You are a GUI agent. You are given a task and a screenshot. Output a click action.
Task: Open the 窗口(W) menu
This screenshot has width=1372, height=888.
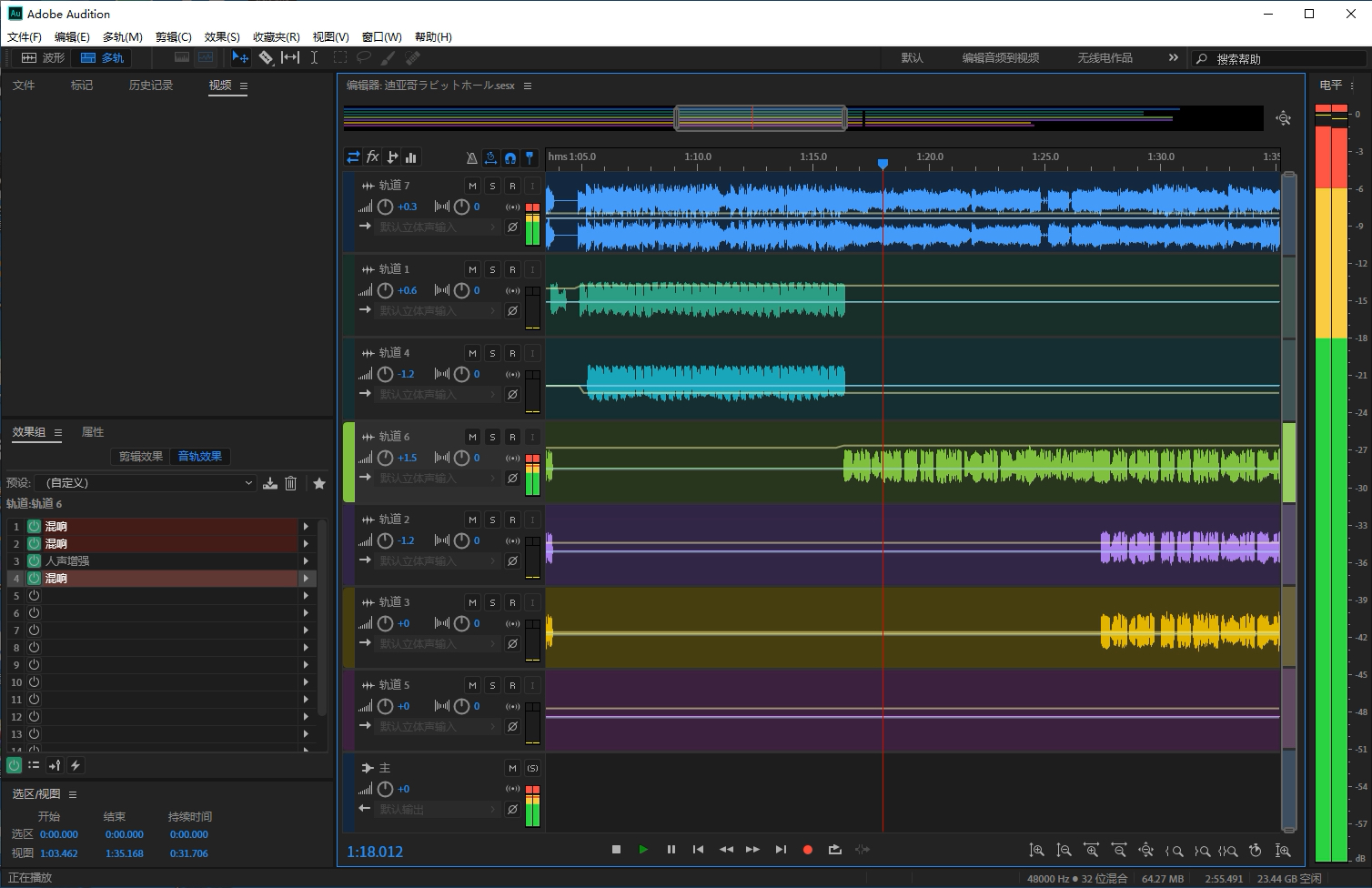coord(381,36)
